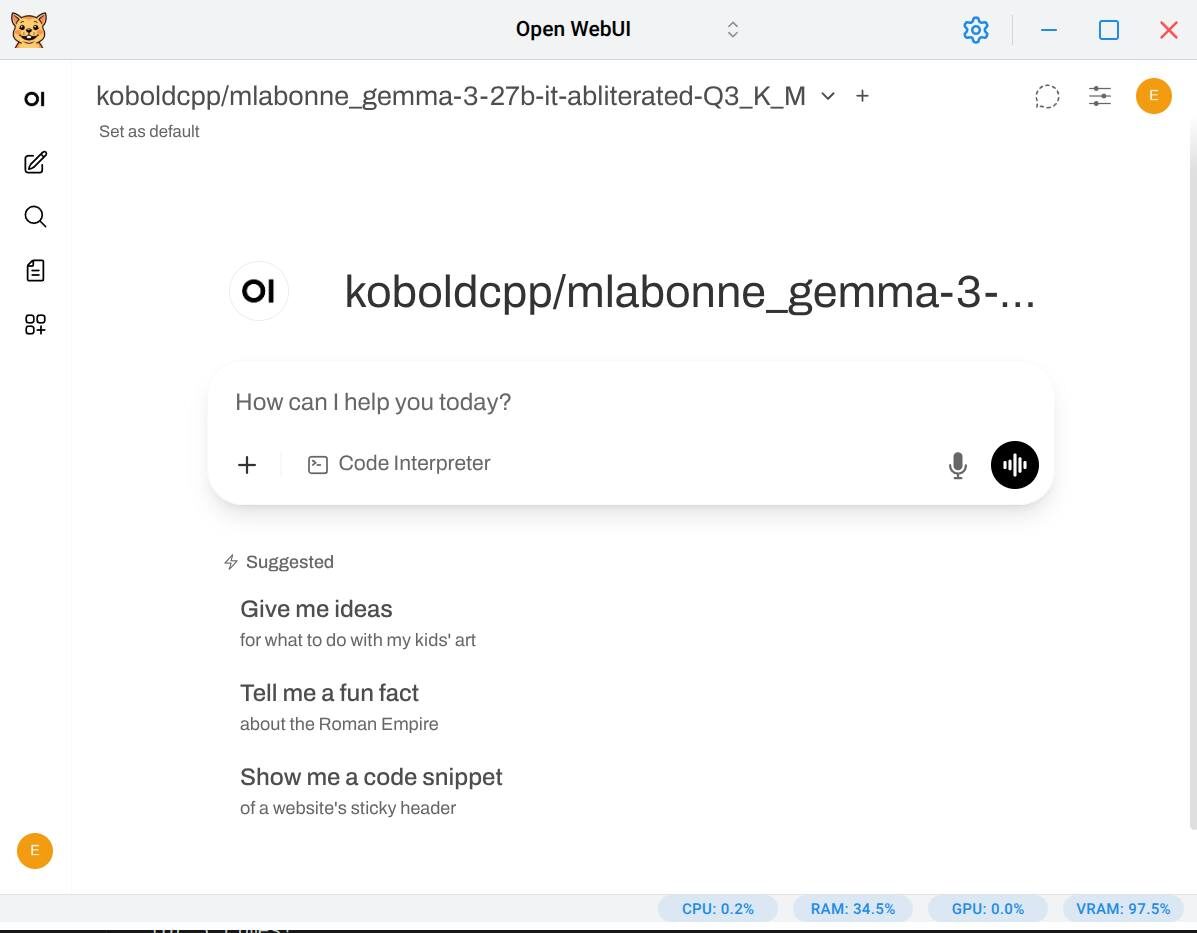Open the model selector chevron
The width and height of the screenshot is (1197, 933).
pos(827,96)
